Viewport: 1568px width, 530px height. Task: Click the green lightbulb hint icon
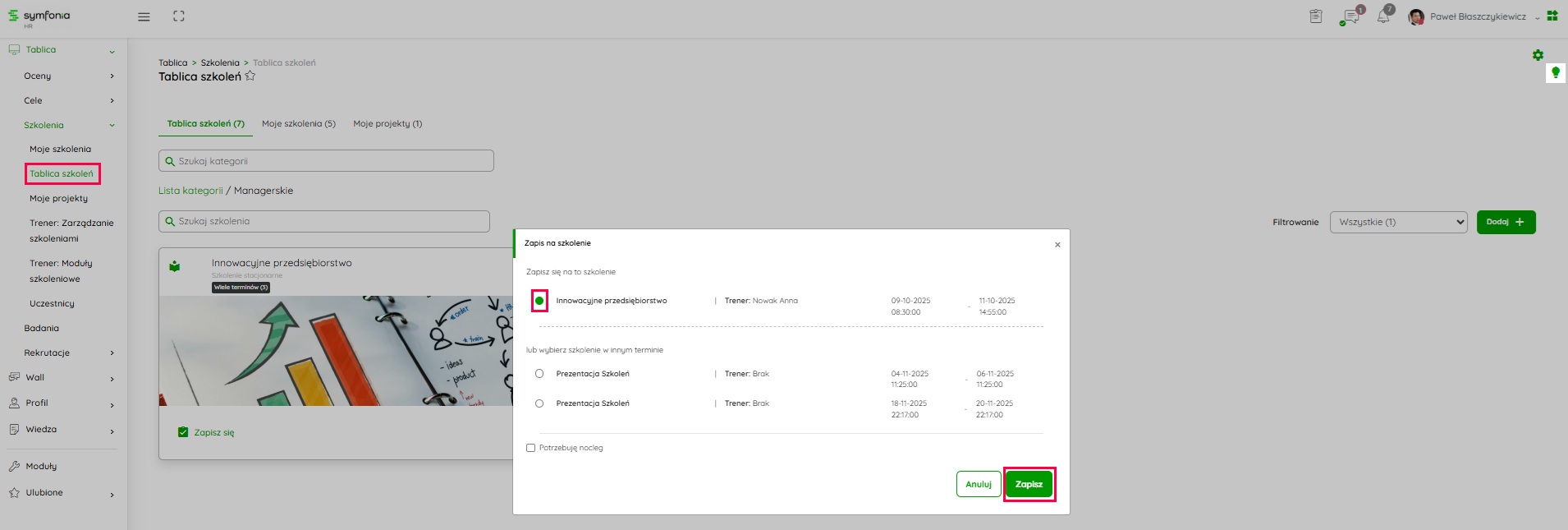pos(1555,73)
